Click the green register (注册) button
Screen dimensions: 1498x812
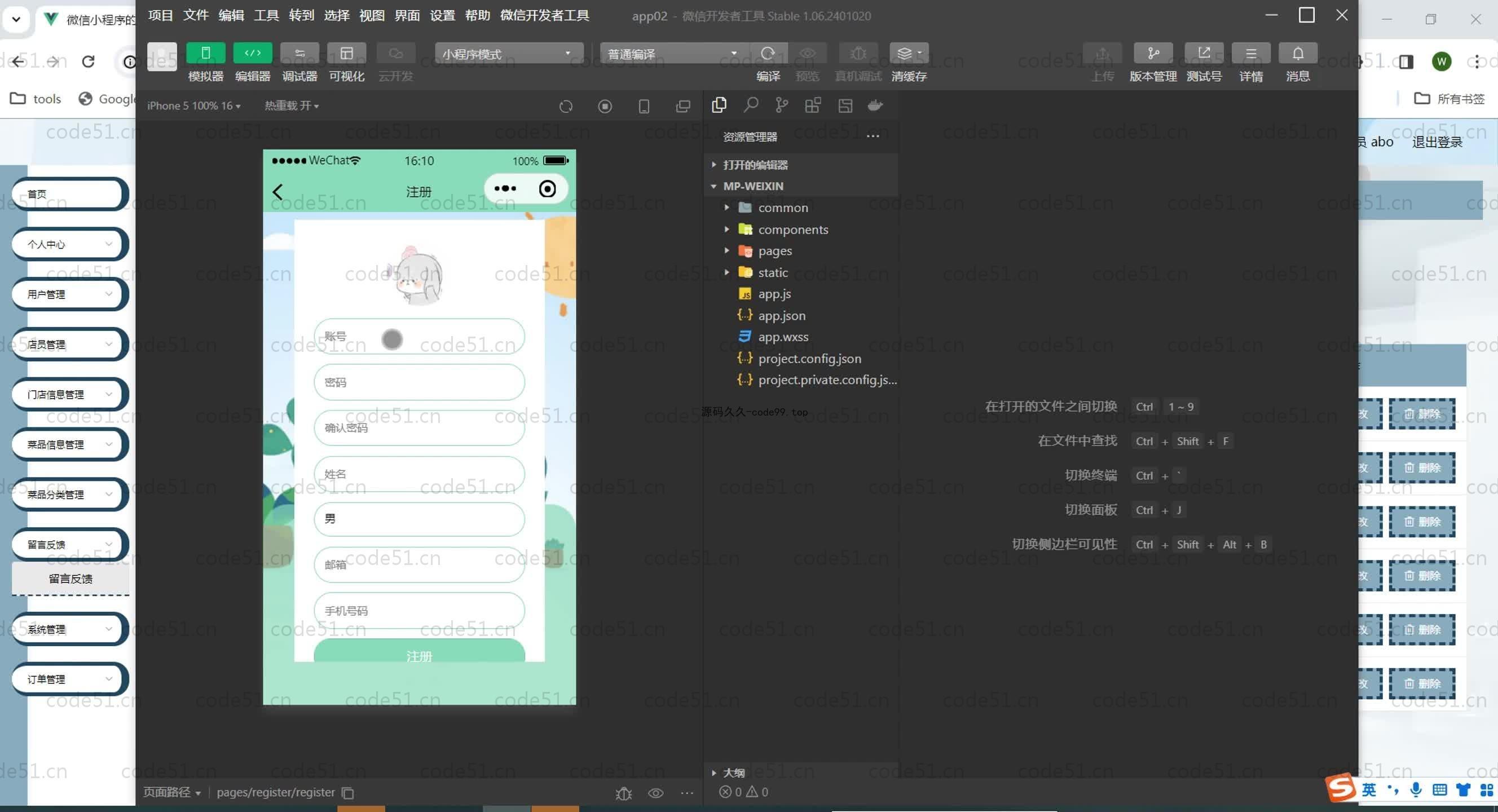coord(419,651)
